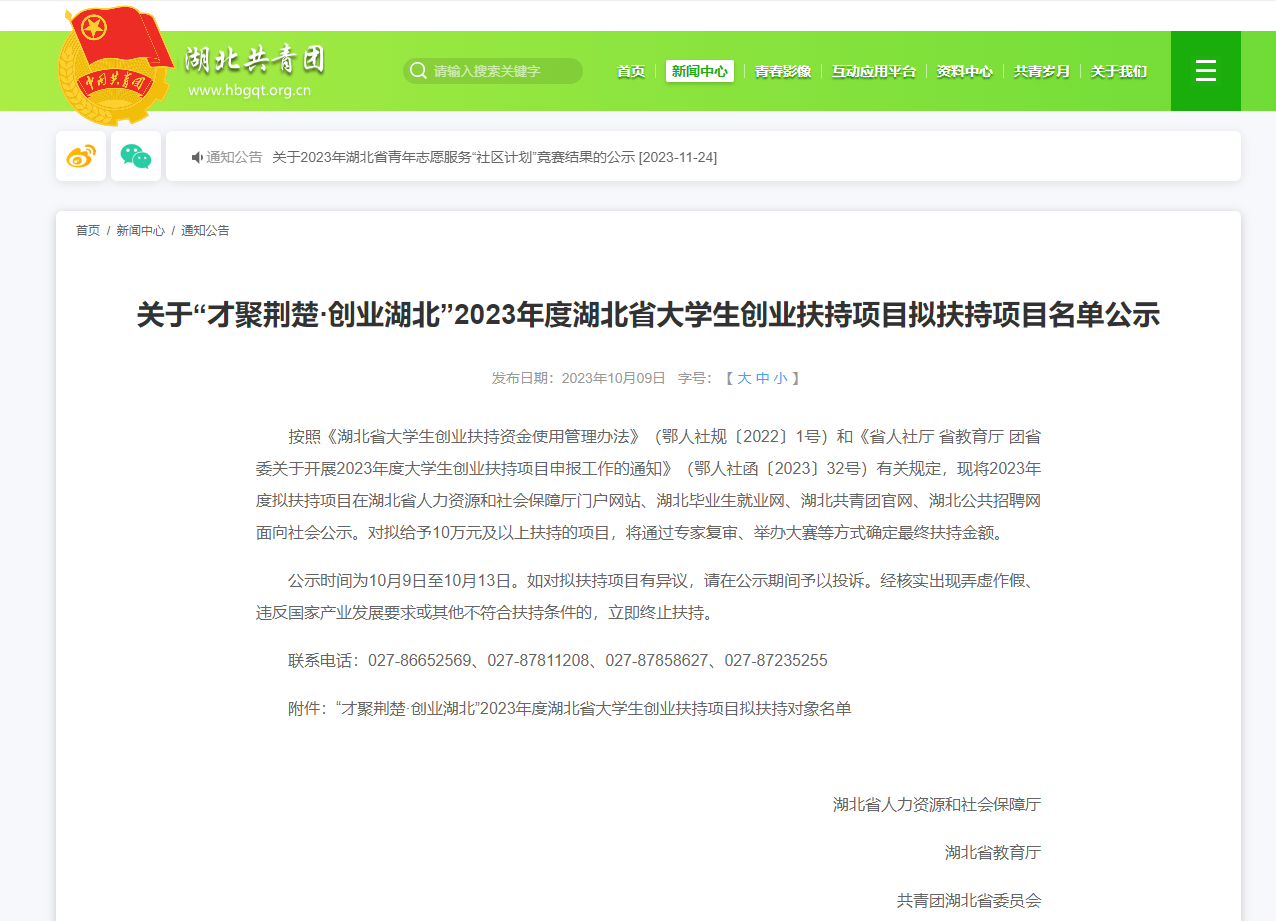
Task: Click the search magnifier icon
Action: (x=418, y=71)
